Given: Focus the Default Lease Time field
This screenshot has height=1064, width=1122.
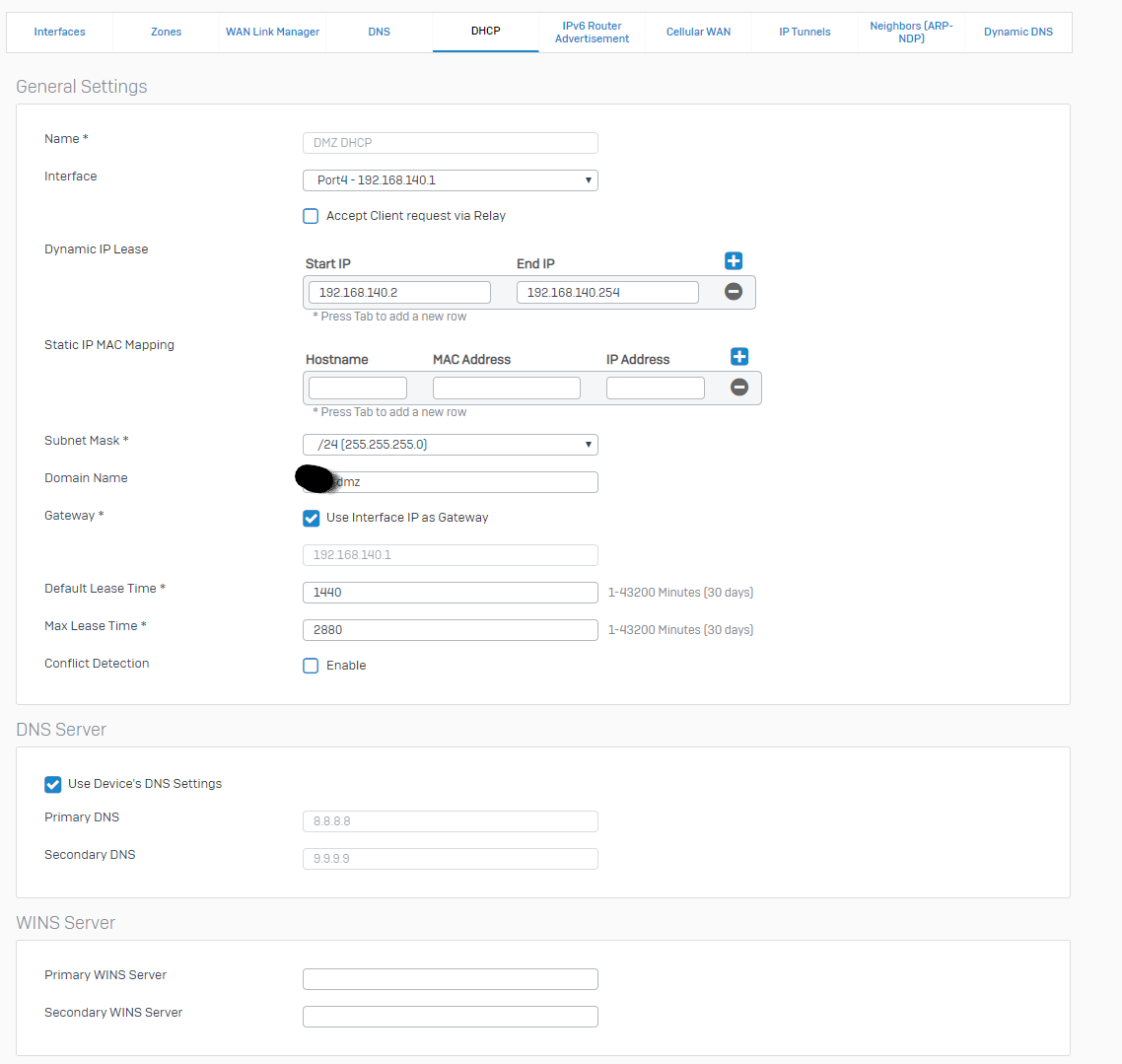Looking at the screenshot, I should (450, 593).
